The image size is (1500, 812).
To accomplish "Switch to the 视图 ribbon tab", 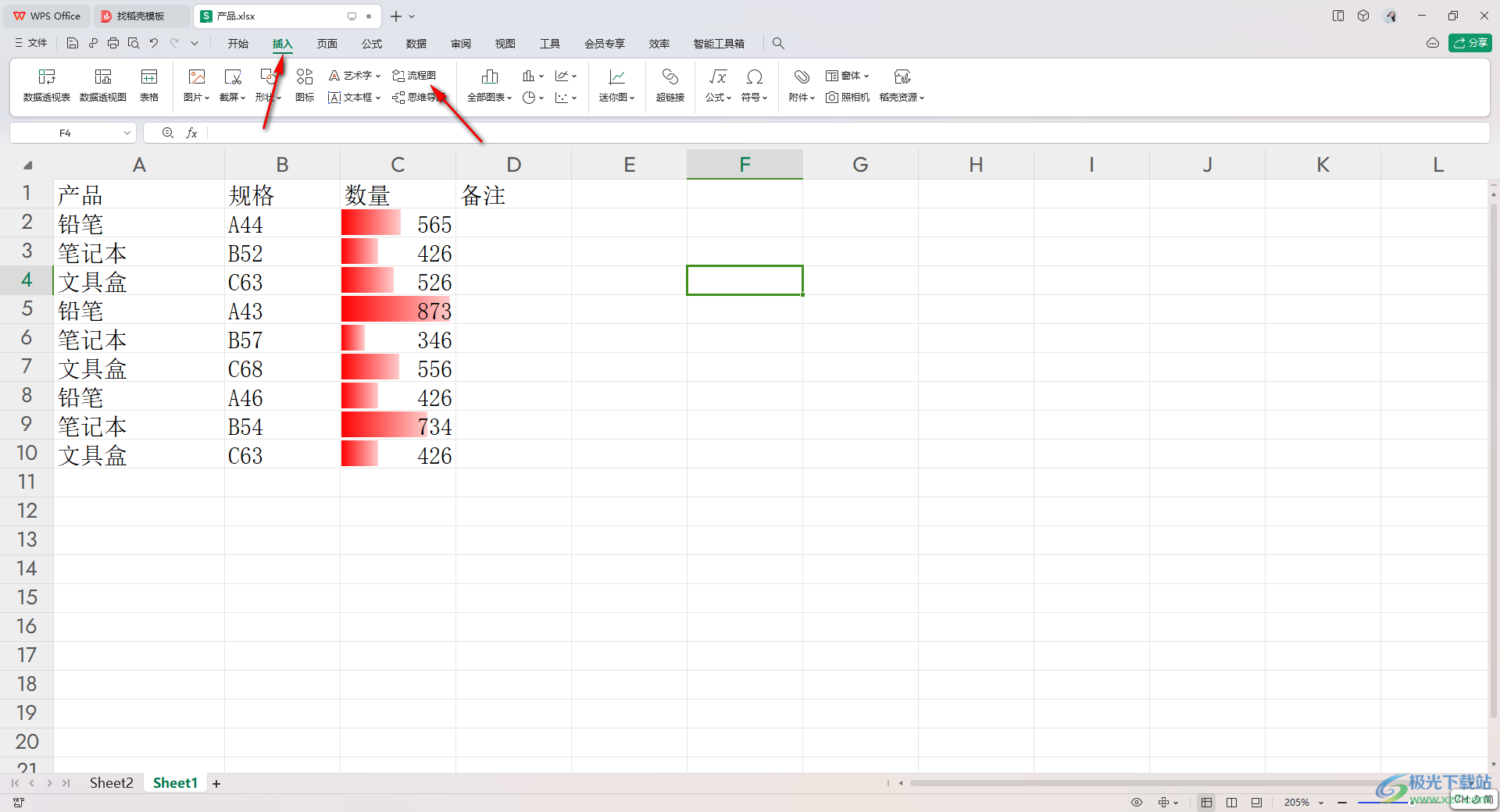I will point(505,44).
